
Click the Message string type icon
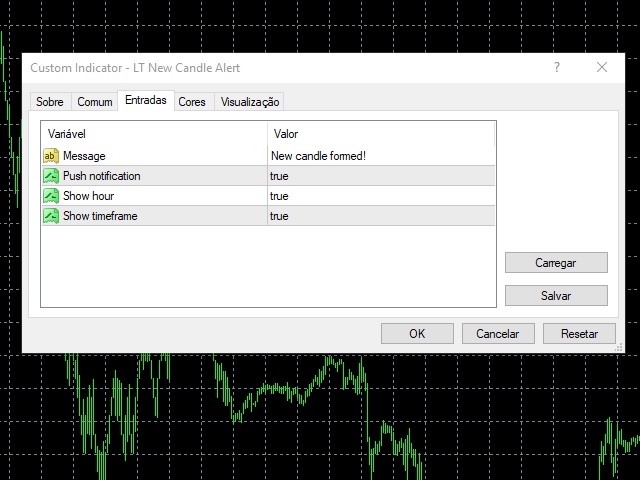pos(51,156)
